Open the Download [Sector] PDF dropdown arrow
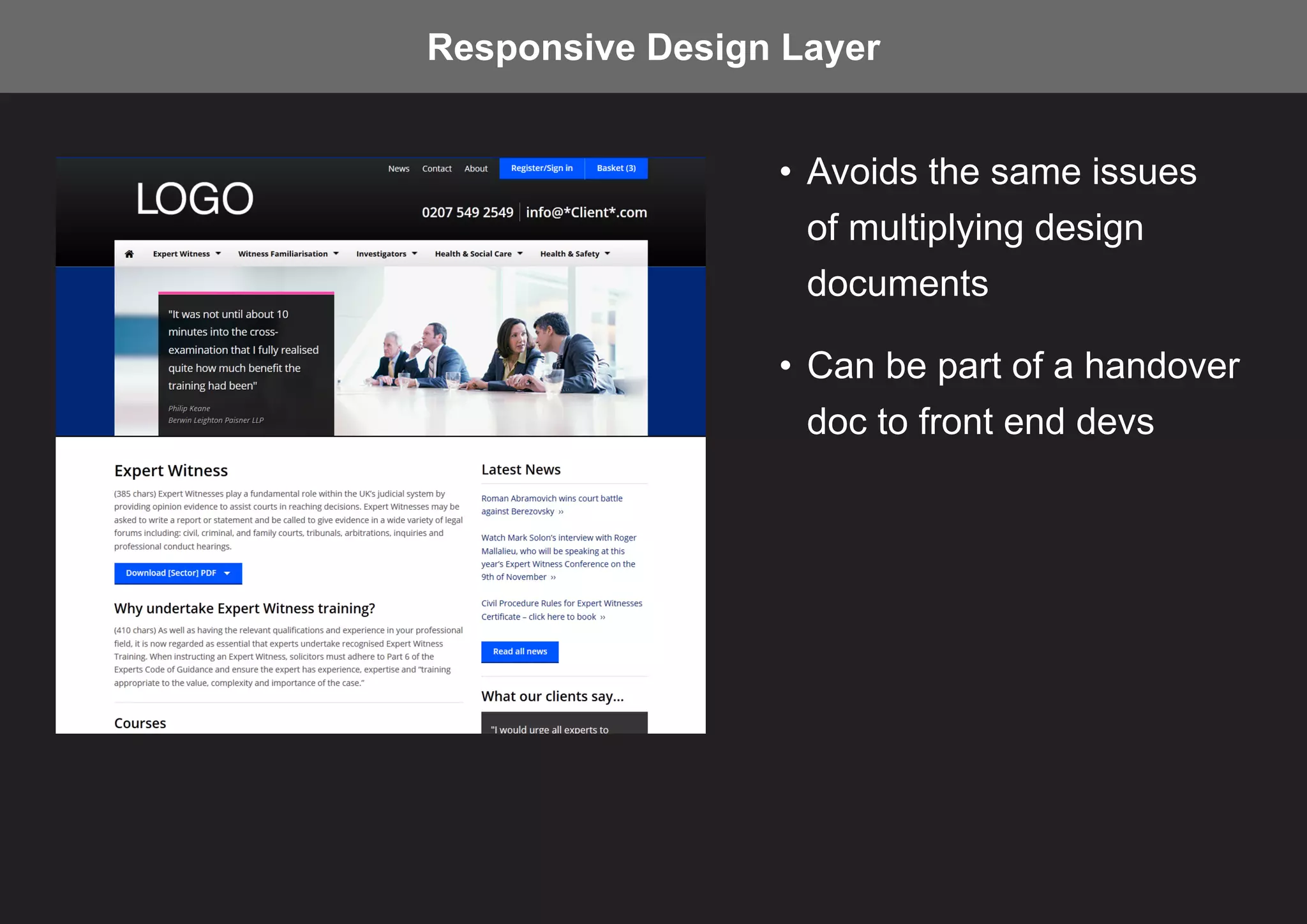 pyautogui.click(x=227, y=574)
